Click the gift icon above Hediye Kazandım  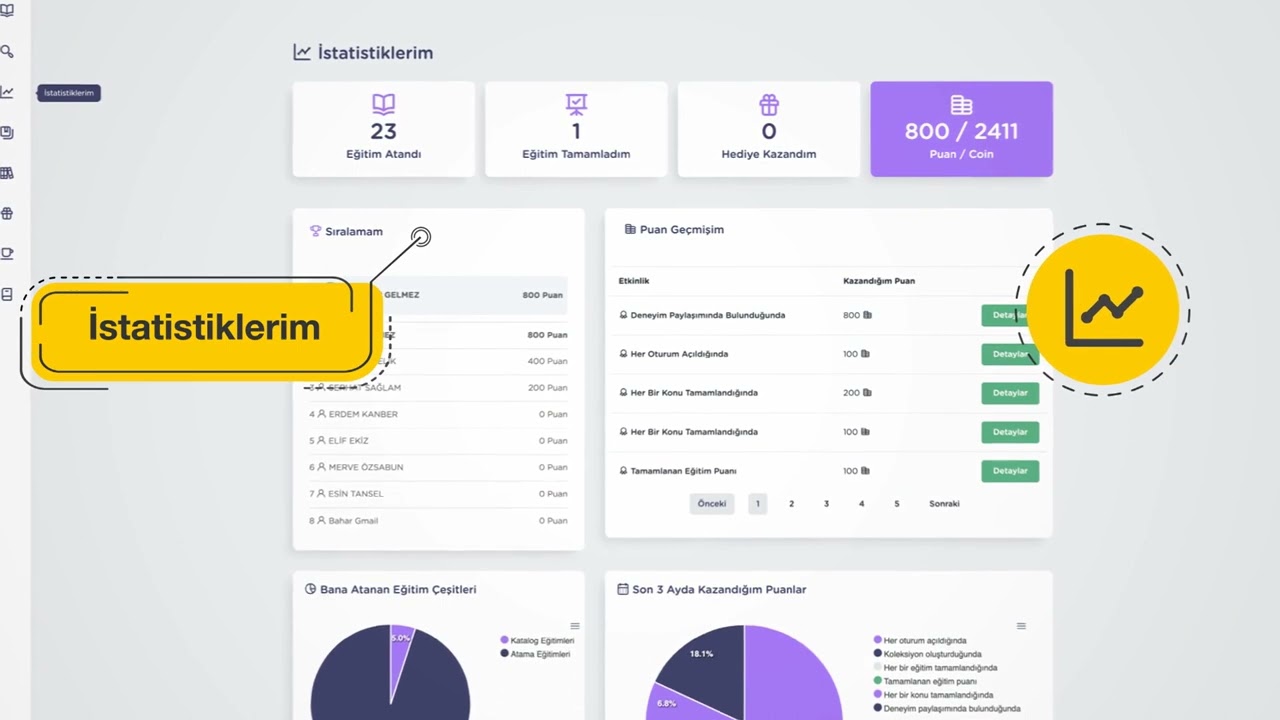[x=768, y=104]
